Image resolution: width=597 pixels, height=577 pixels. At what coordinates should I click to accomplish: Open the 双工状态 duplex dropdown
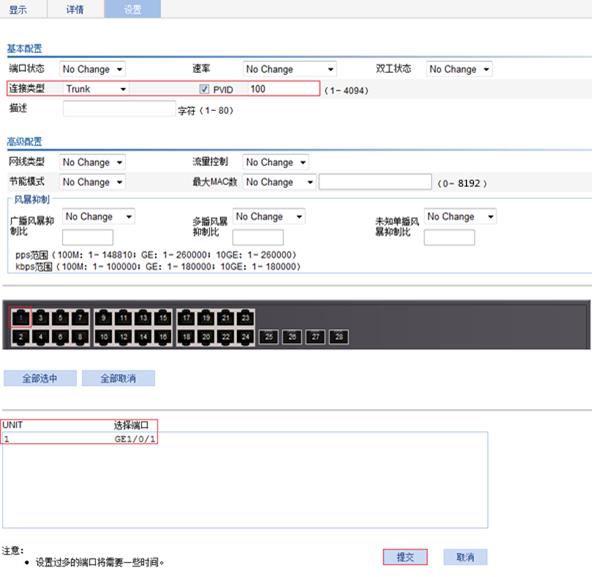point(459,69)
